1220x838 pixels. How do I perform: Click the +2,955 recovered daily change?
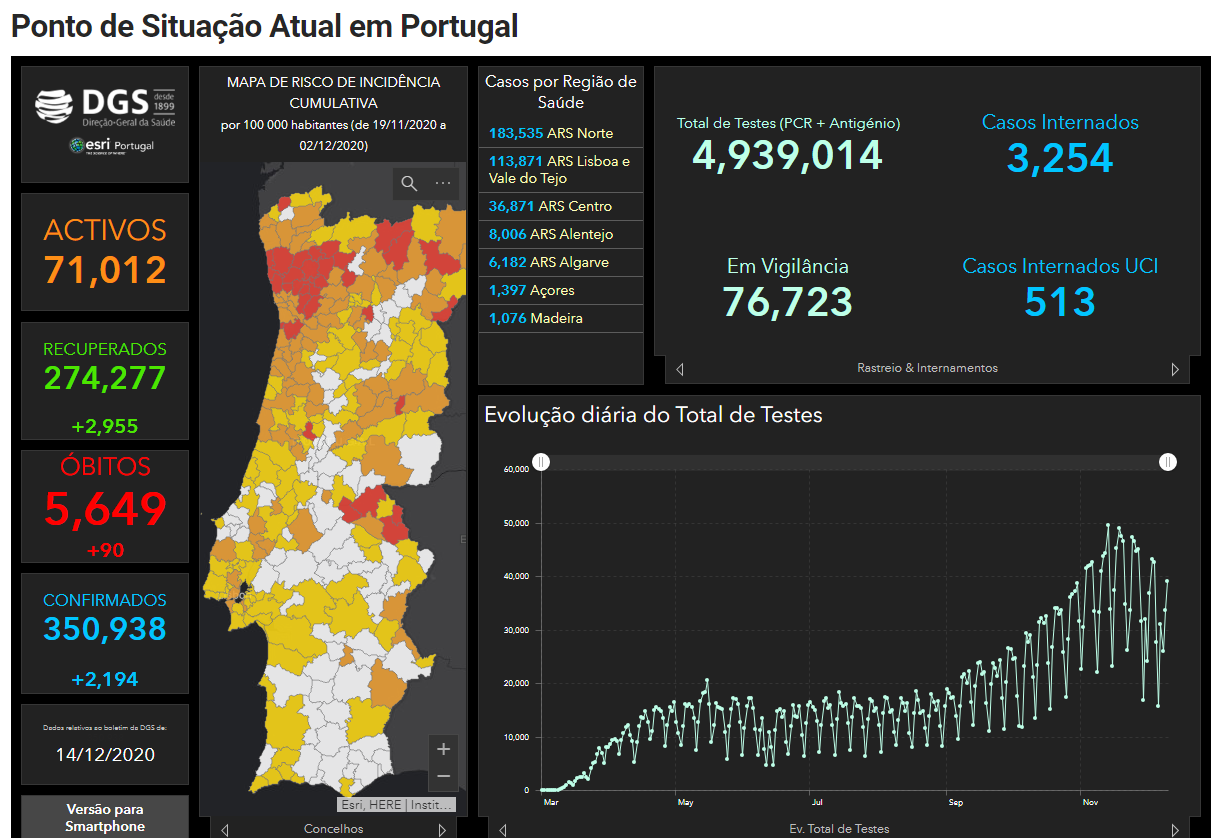pyautogui.click(x=105, y=426)
